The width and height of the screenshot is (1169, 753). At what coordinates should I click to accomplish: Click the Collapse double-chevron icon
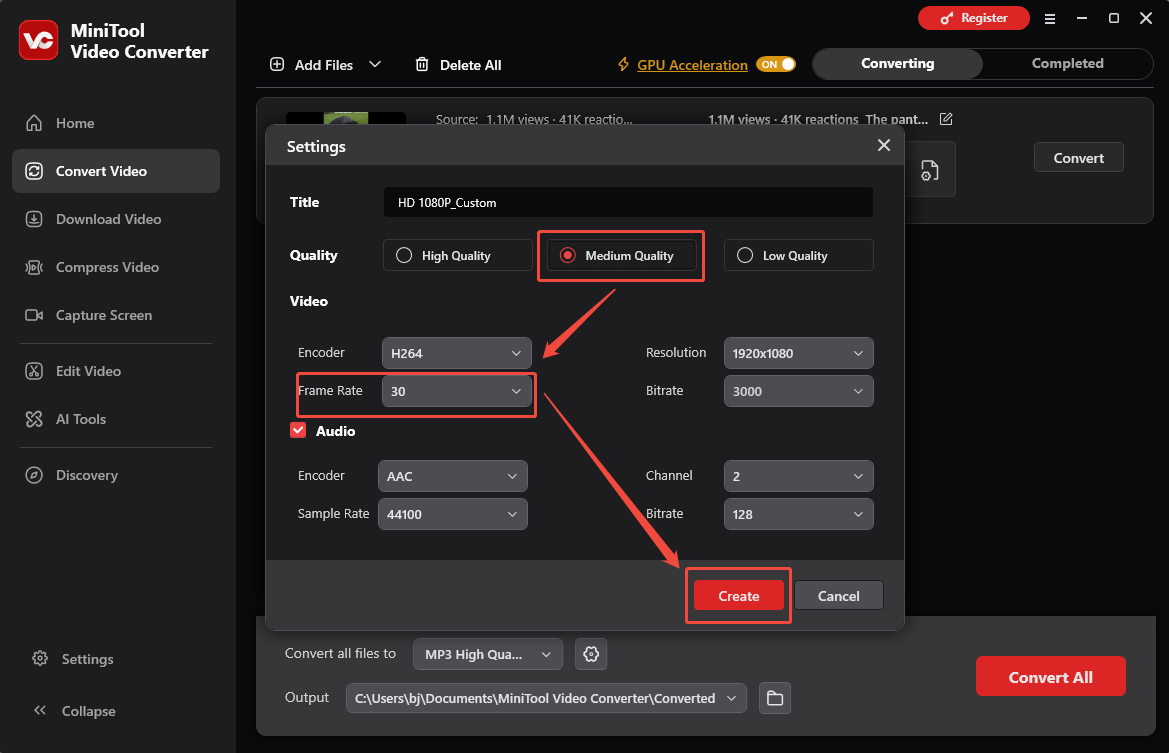(40, 711)
